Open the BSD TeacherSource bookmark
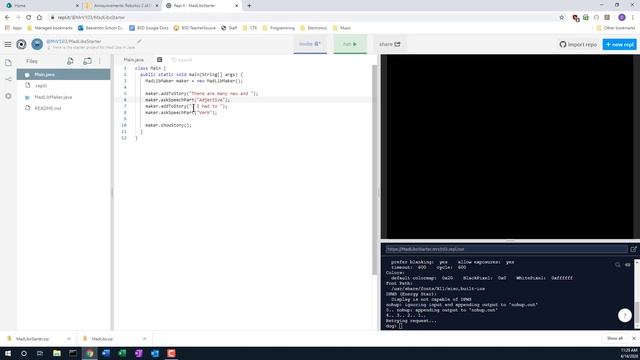The image size is (640, 360). coord(195,28)
